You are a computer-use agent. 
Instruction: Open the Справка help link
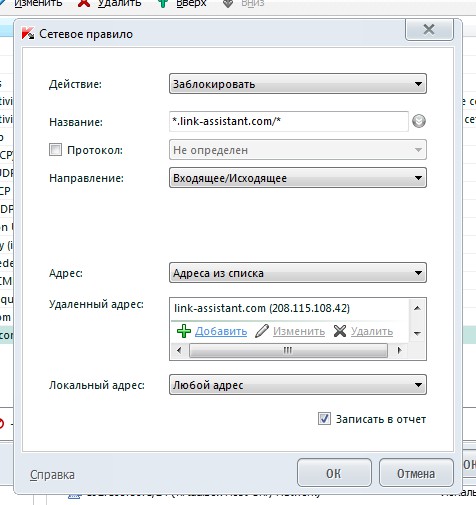point(52,475)
